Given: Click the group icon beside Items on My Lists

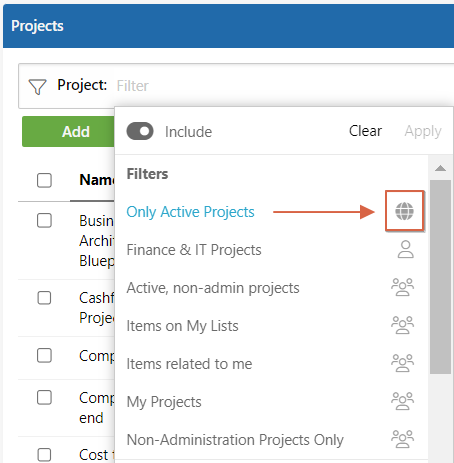Looking at the screenshot, I should tap(402, 325).
